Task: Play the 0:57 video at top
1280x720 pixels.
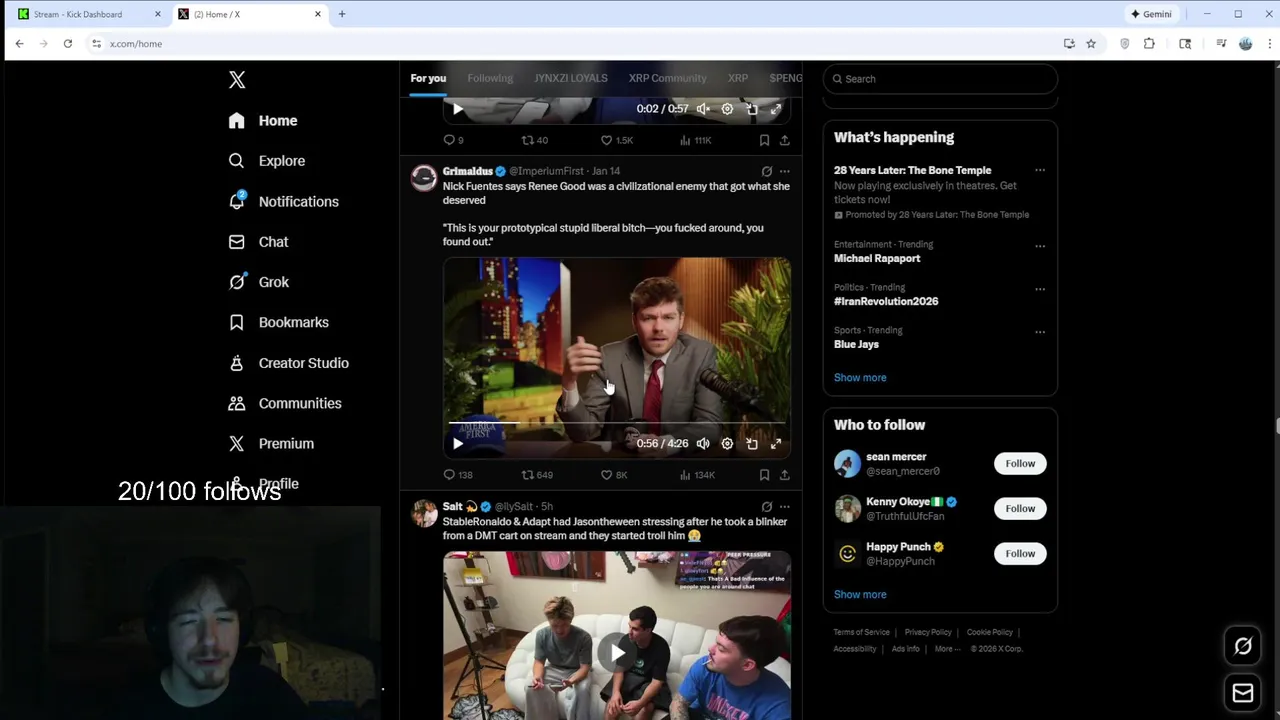Action: coord(457,109)
